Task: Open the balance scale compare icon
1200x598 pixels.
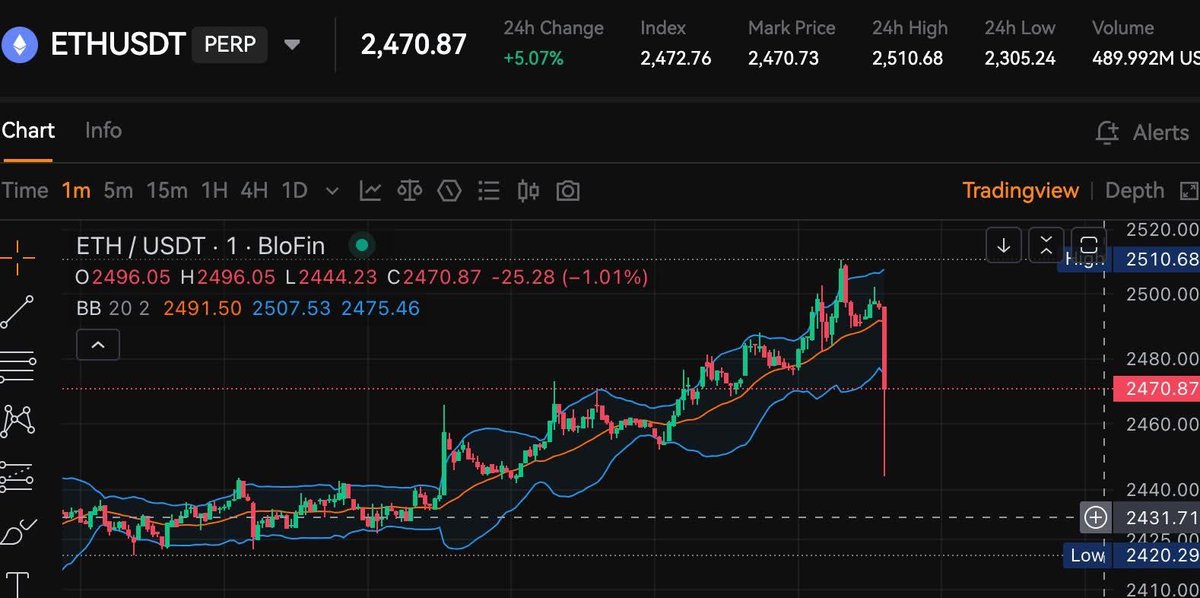Action: click(410, 190)
